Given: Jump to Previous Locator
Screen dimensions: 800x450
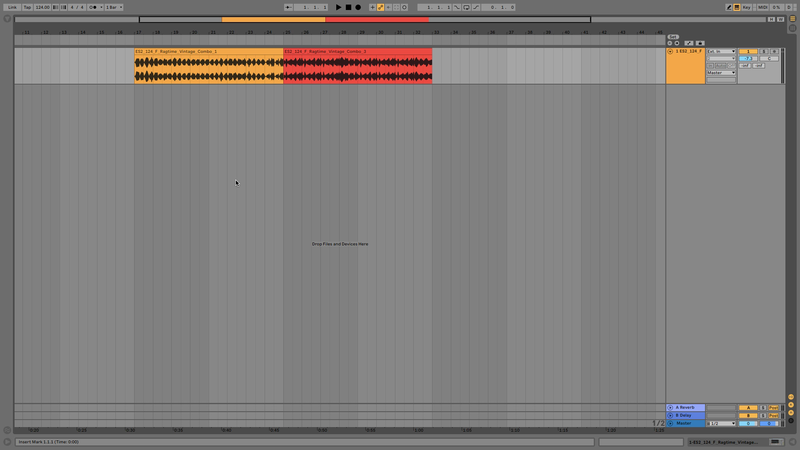Looking at the screenshot, I should coord(670,43).
